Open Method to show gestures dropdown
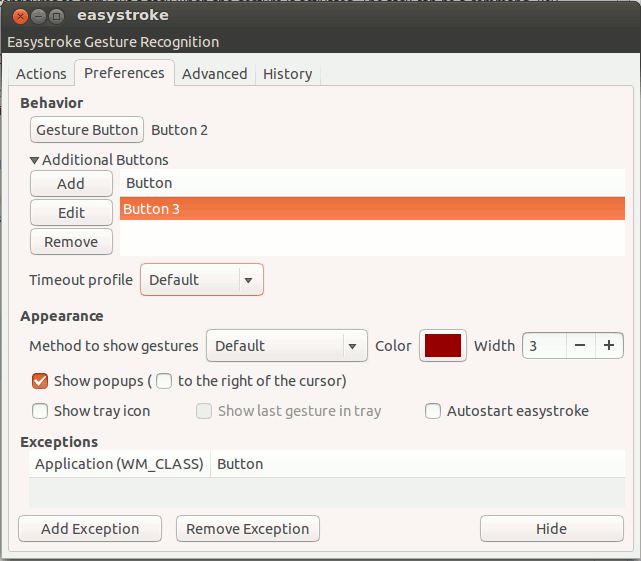Image resolution: width=641 pixels, height=561 pixels. point(287,346)
